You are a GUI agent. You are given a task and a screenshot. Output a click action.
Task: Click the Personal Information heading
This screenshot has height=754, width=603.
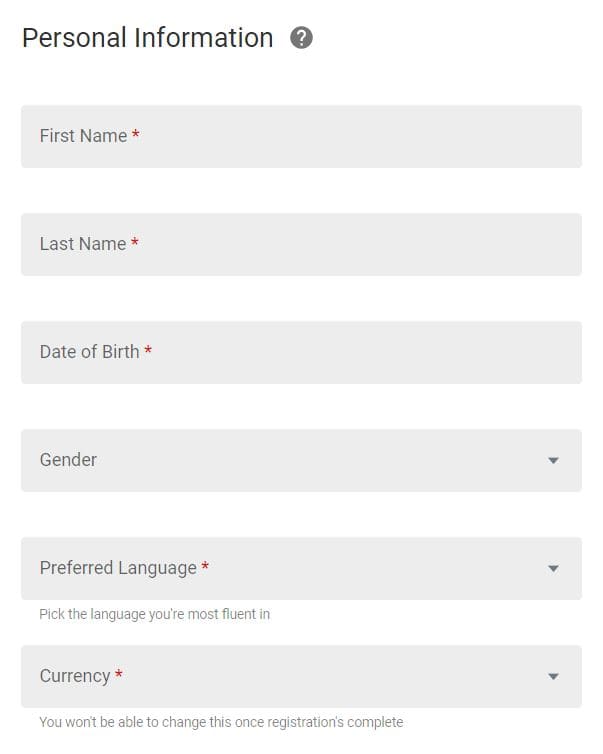(x=148, y=38)
